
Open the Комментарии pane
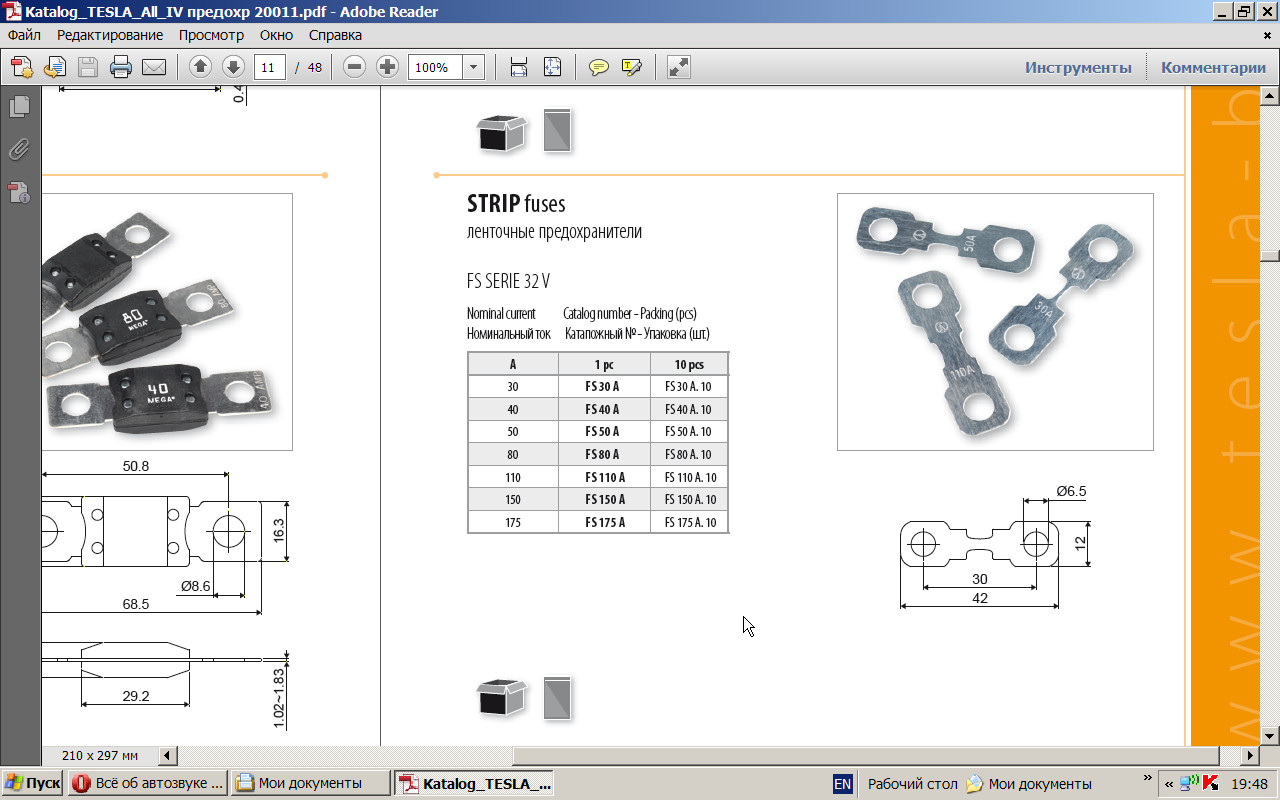point(1213,67)
